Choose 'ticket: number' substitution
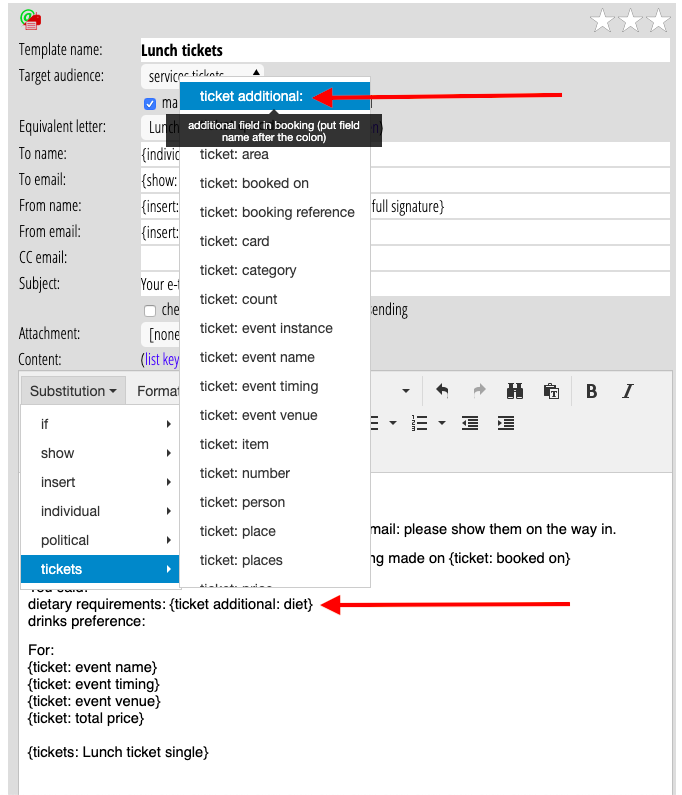The height and width of the screenshot is (795, 682). [275, 473]
